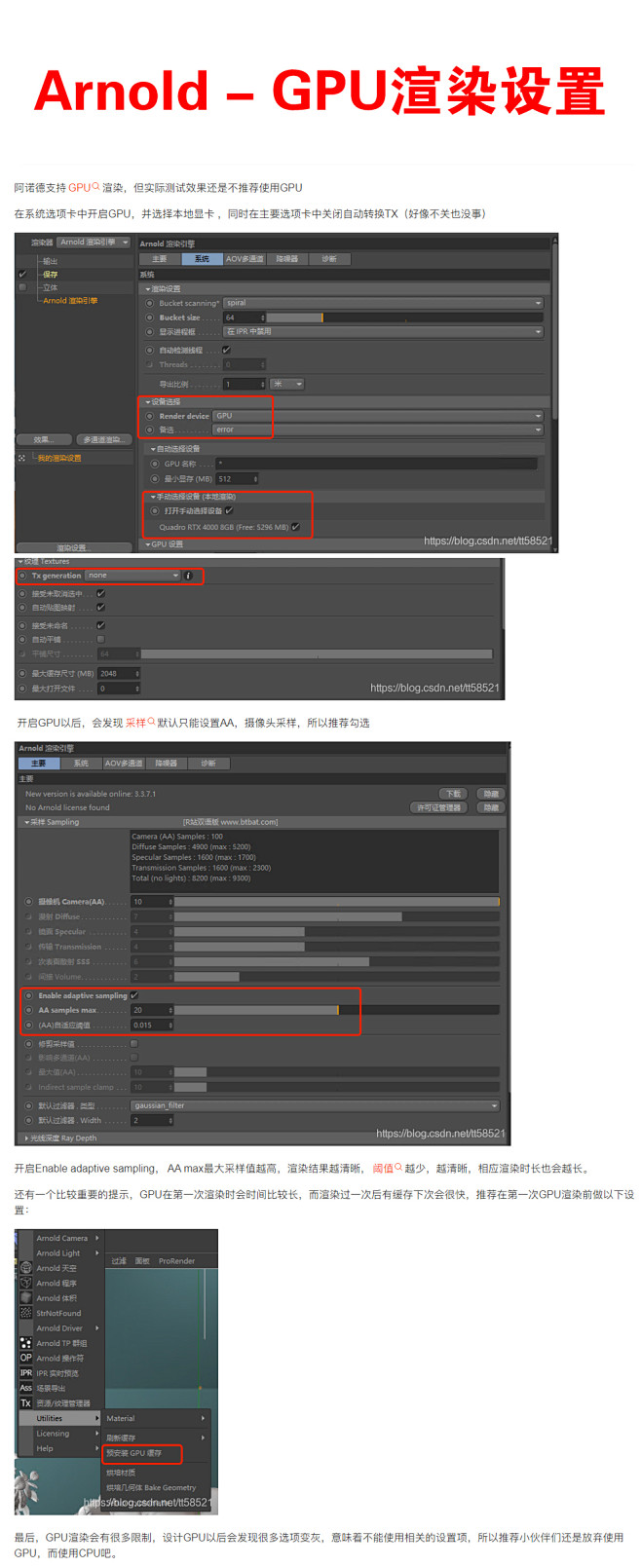The image size is (641, 1568).
Task: Click the 许可证管理器 button
Action: (x=438, y=807)
